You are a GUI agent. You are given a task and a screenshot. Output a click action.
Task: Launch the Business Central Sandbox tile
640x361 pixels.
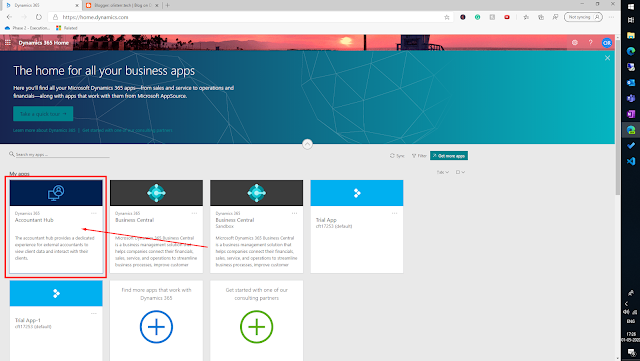point(257,227)
